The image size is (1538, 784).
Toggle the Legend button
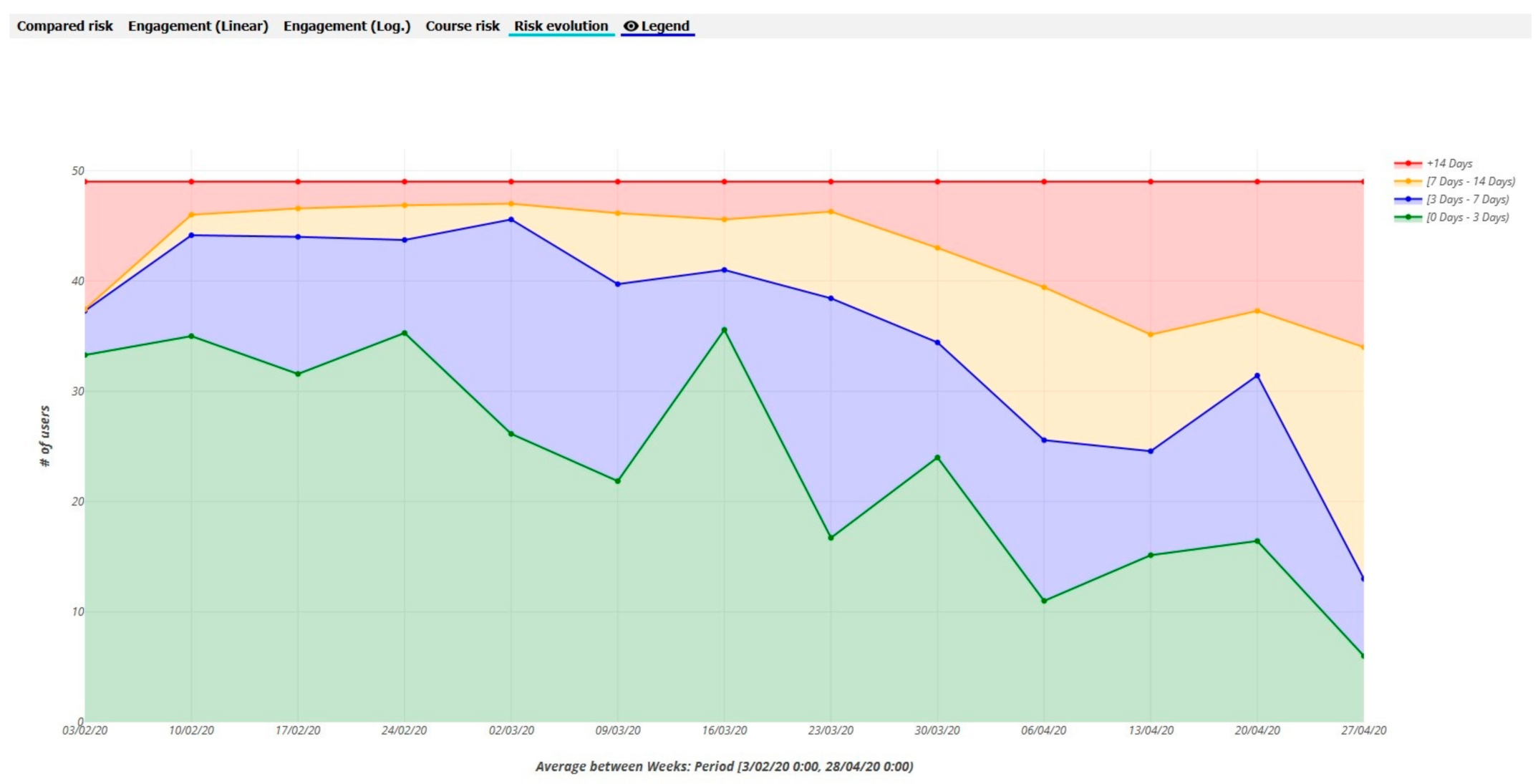pos(664,26)
